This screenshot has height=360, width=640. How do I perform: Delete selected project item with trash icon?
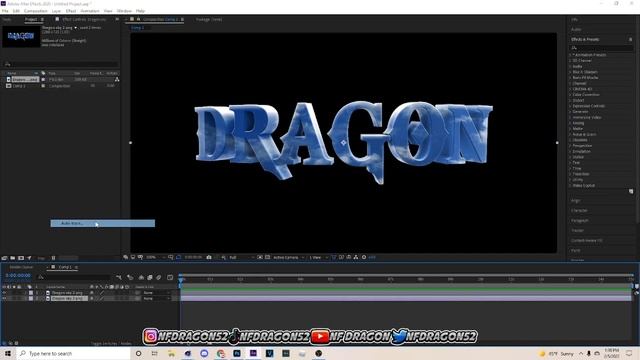(53, 258)
